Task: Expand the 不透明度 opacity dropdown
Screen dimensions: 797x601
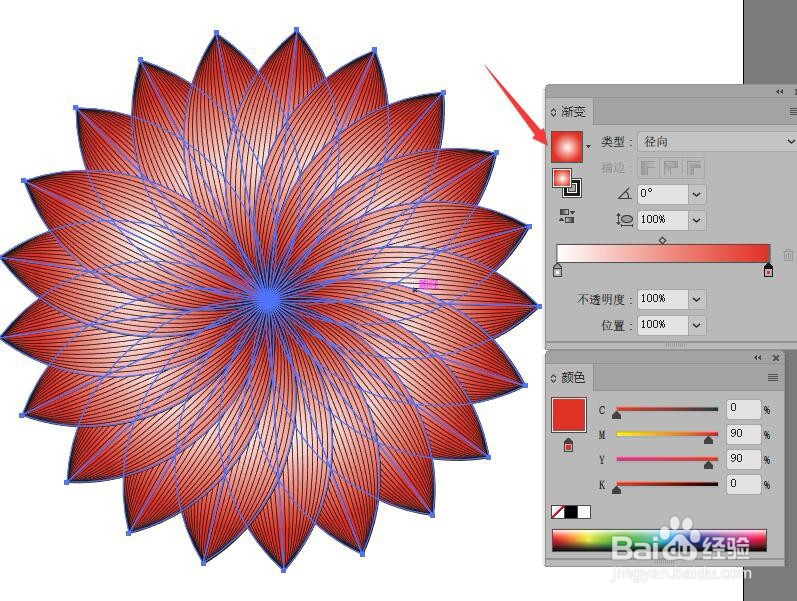Action: coord(697,299)
